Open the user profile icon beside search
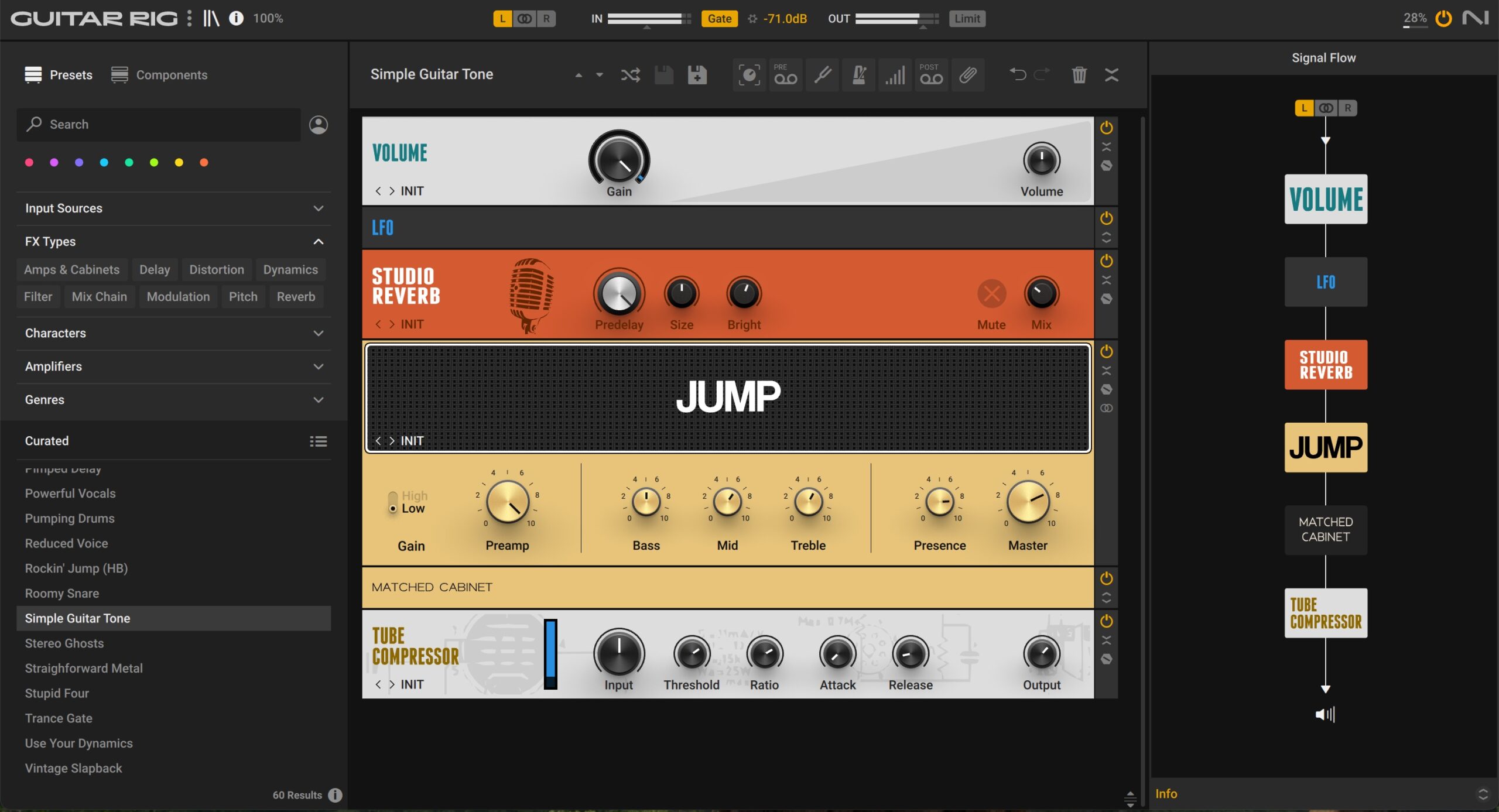The image size is (1499, 812). [x=318, y=125]
